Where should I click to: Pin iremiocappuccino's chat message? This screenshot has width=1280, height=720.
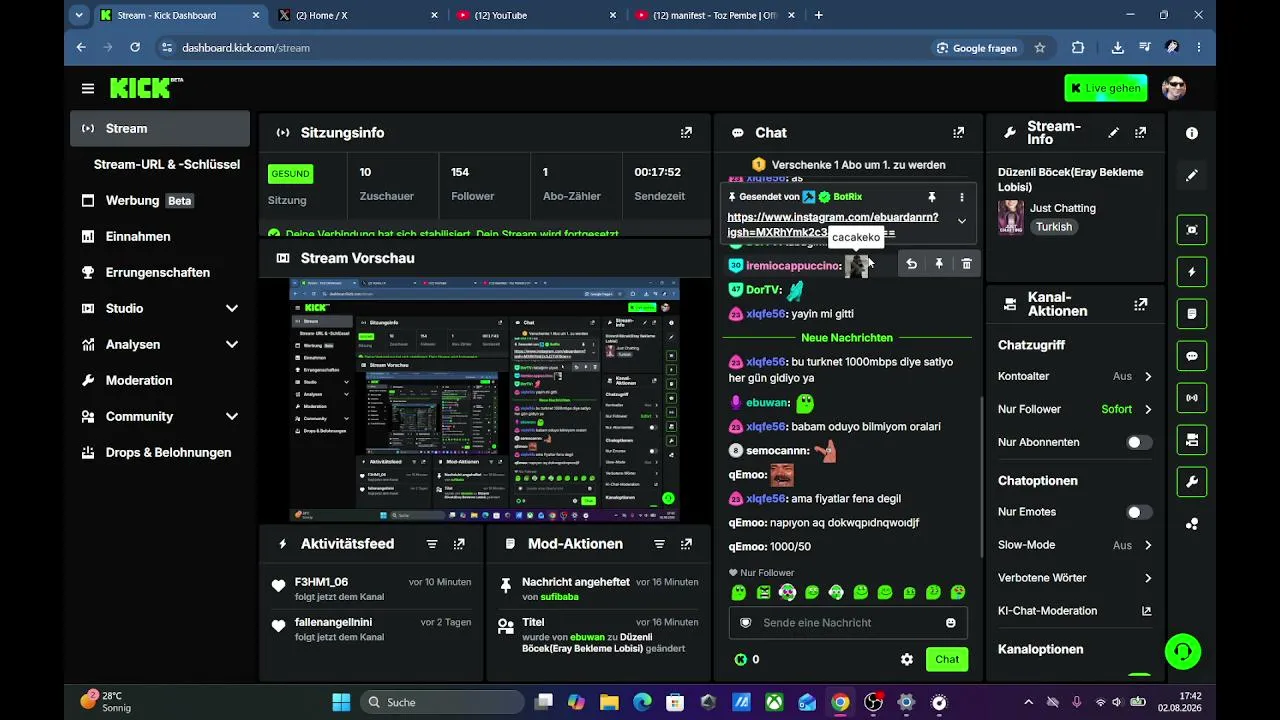[x=939, y=264]
